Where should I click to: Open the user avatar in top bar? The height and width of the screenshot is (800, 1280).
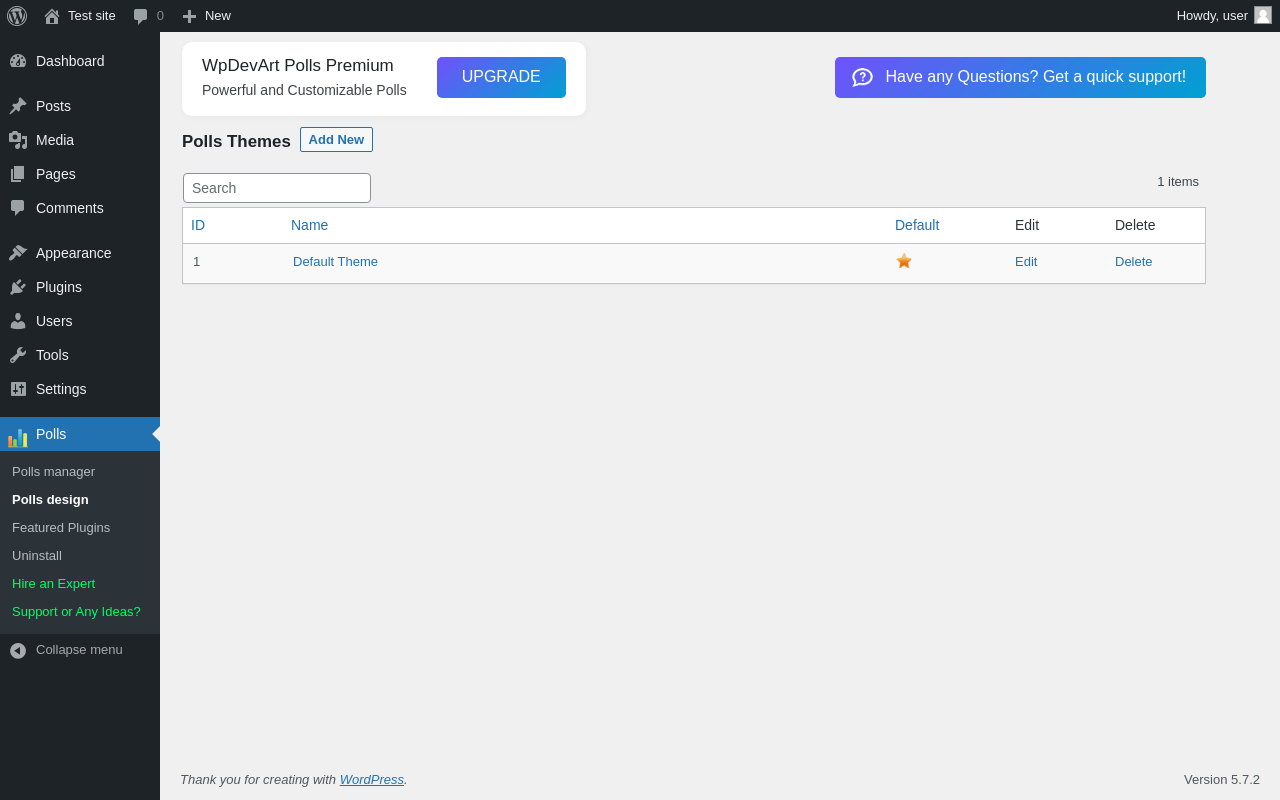(1263, 15)
